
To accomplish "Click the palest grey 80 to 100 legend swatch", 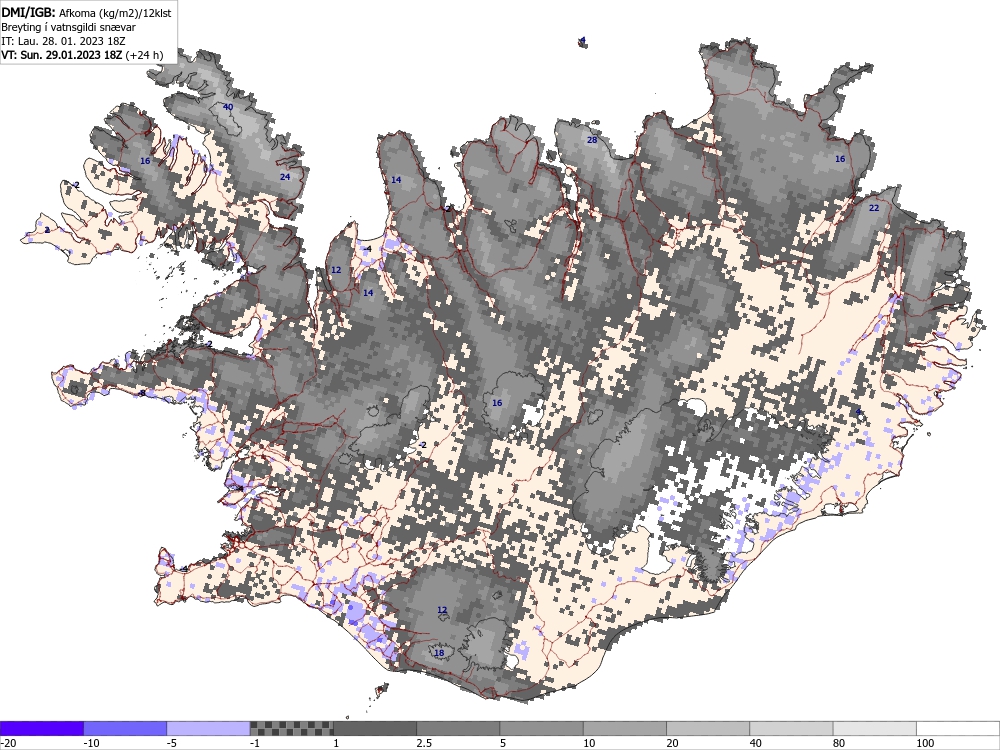I will coord(875,728).
